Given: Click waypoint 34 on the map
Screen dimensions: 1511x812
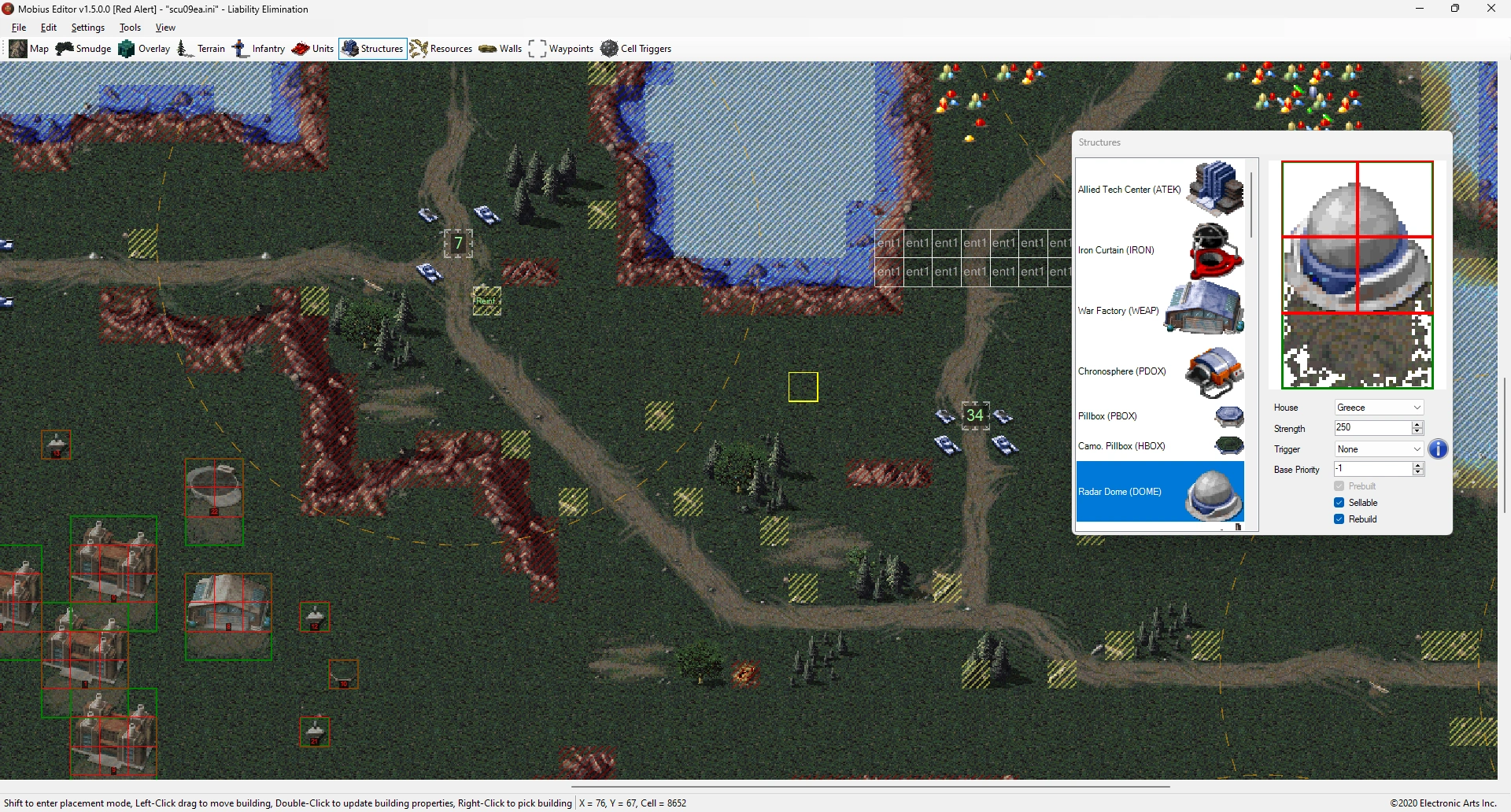Looking at the screenshot, I should [x=975, y=415].
